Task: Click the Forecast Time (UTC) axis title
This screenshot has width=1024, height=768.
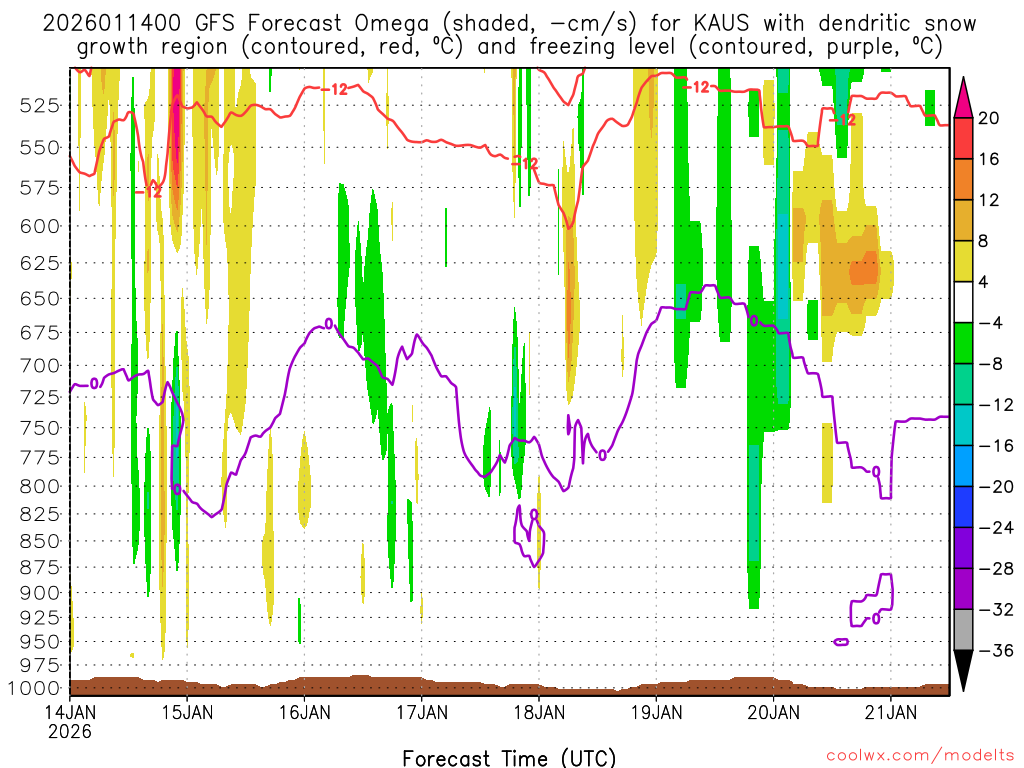Action: [x=509, y=758]
